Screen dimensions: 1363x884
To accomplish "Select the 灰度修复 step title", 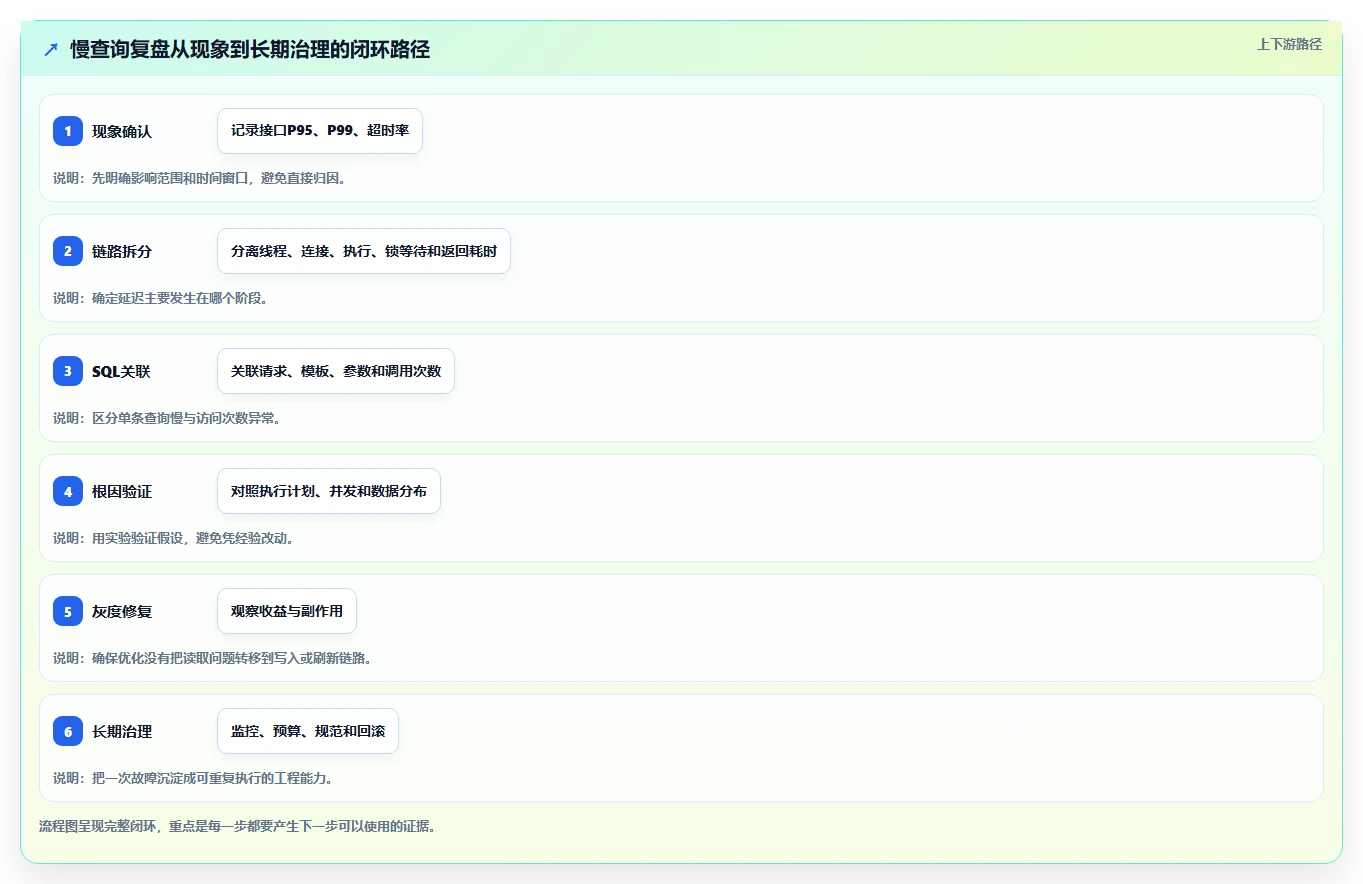I will point(122,611).
